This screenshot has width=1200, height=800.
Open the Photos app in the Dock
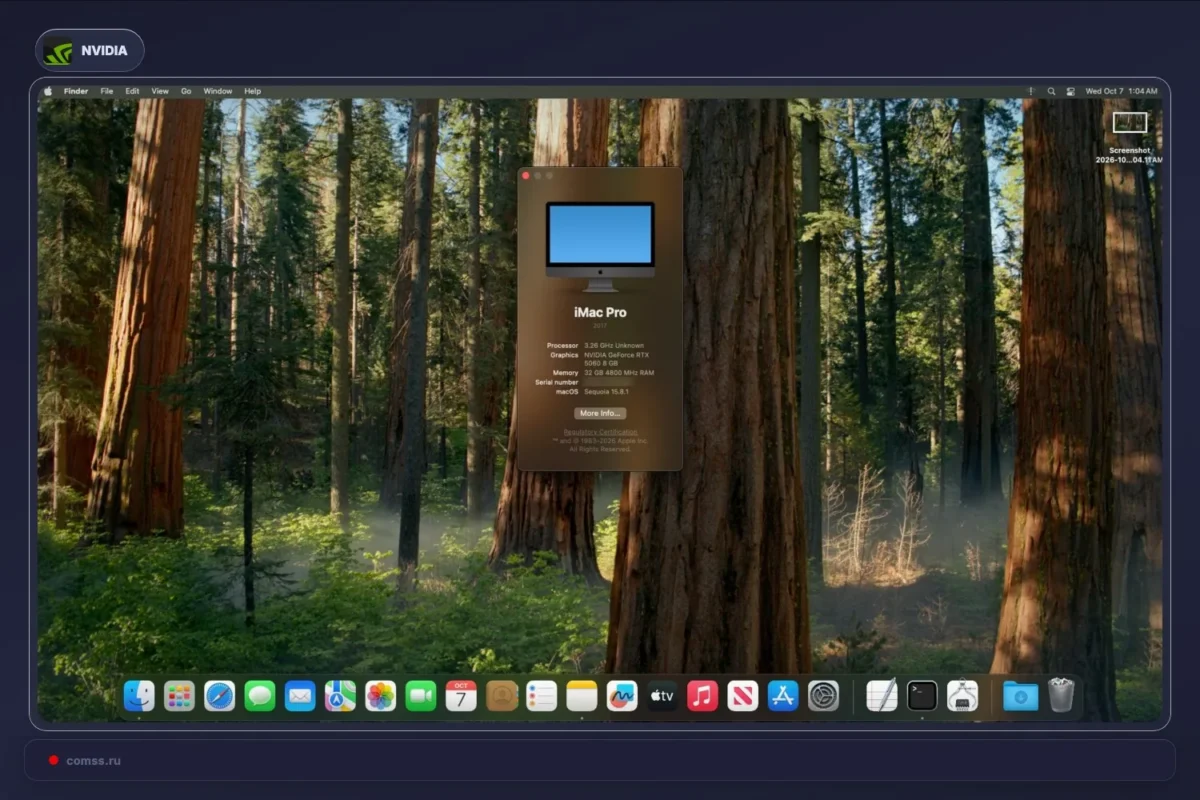tap(380, 695)
